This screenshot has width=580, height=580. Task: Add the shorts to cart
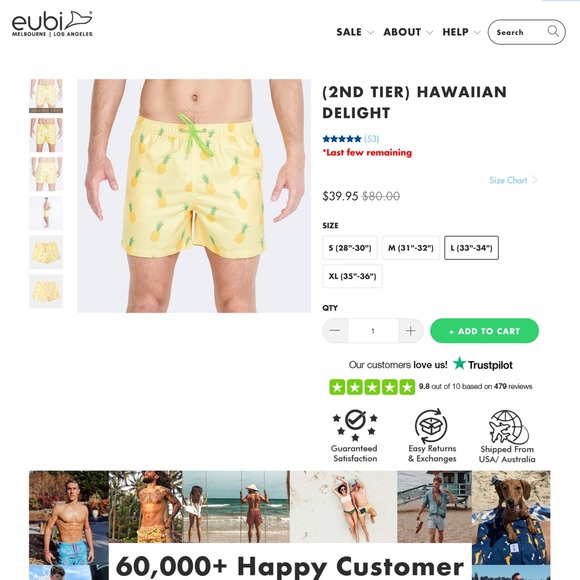(x=484, y=331)
